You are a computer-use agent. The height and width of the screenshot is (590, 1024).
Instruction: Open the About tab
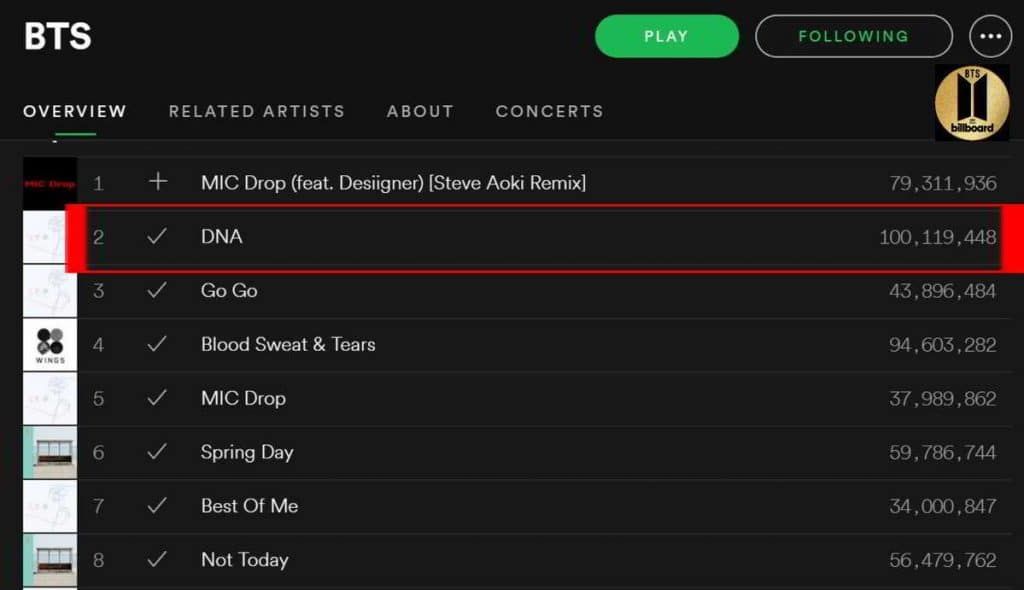[420, 111]
